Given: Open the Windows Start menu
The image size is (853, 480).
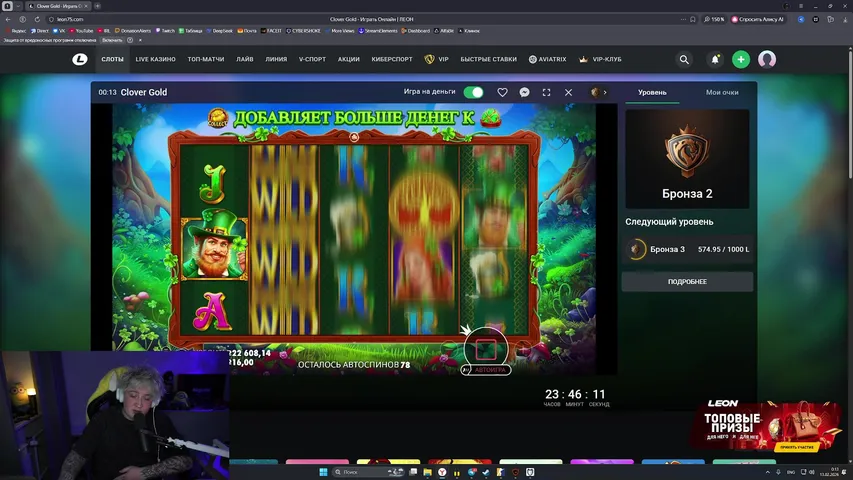Looking at the screenshot, I should pyautogui.click(x=323, y=471).
